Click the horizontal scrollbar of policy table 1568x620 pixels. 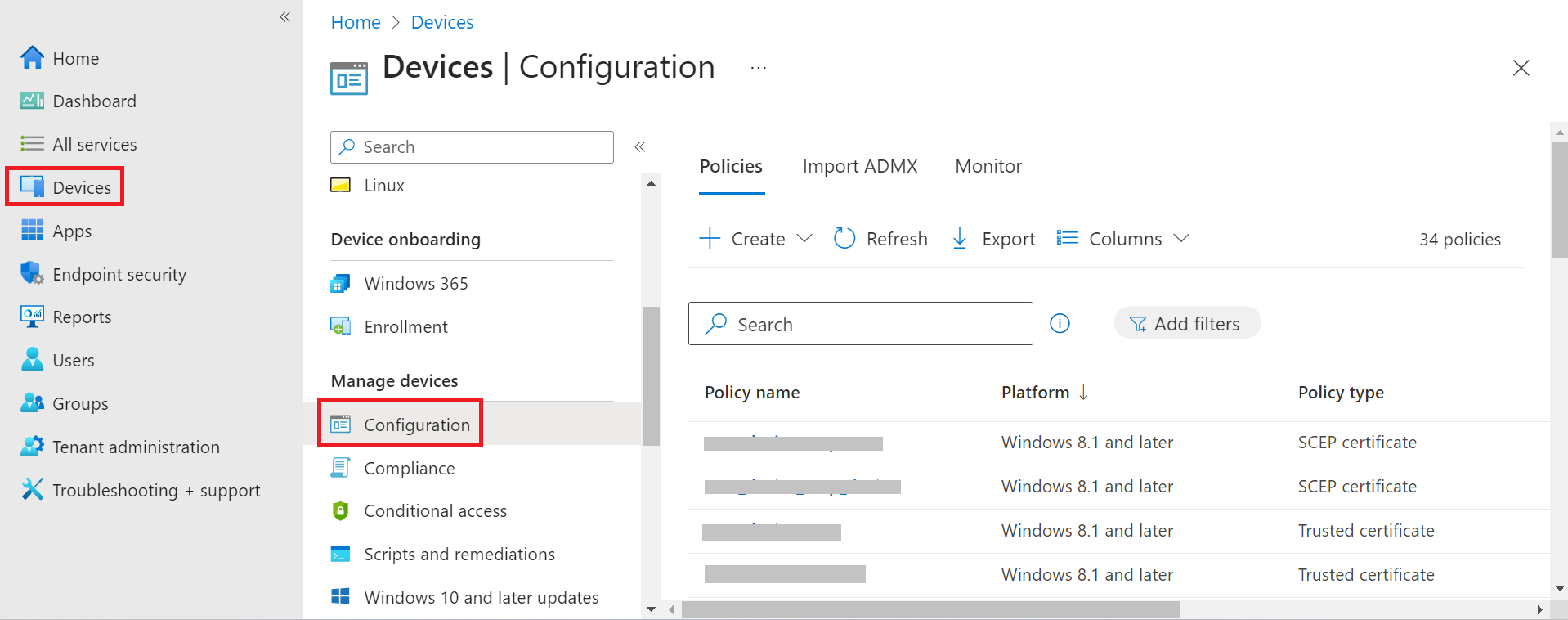pyautogui.click(x=931, y=609)
